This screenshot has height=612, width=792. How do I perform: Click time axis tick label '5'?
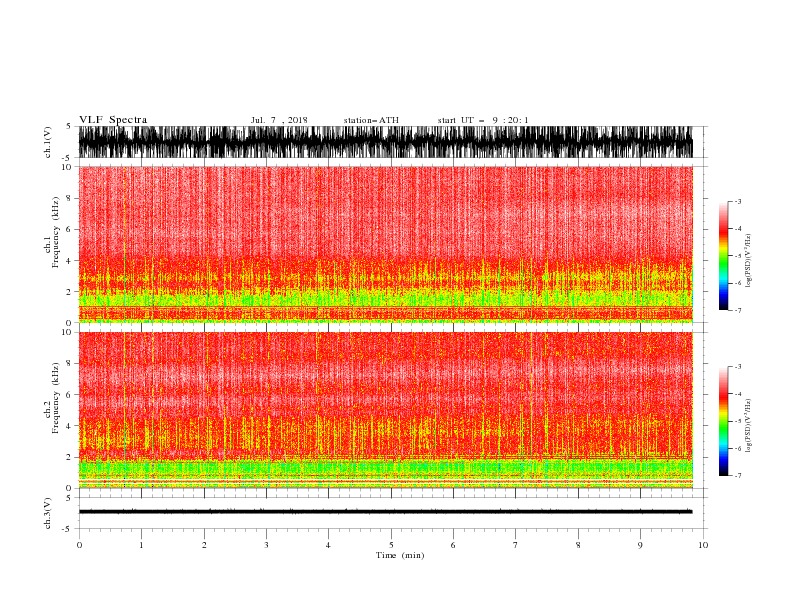click(391, 545)
